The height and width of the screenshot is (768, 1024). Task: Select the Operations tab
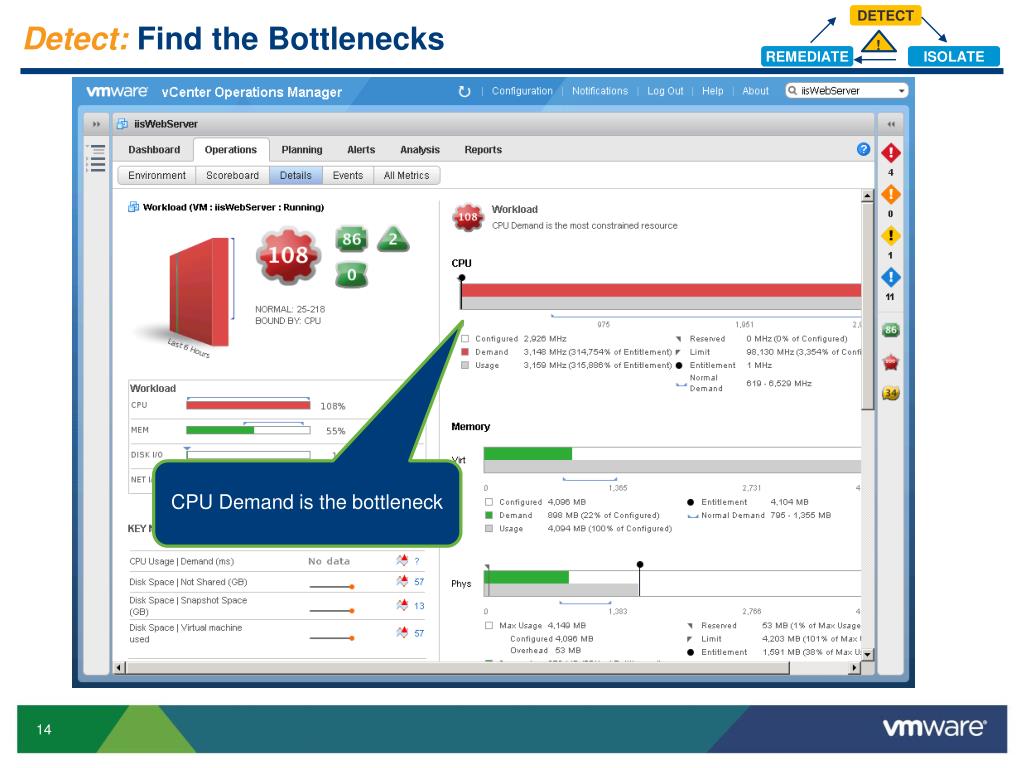231,150
